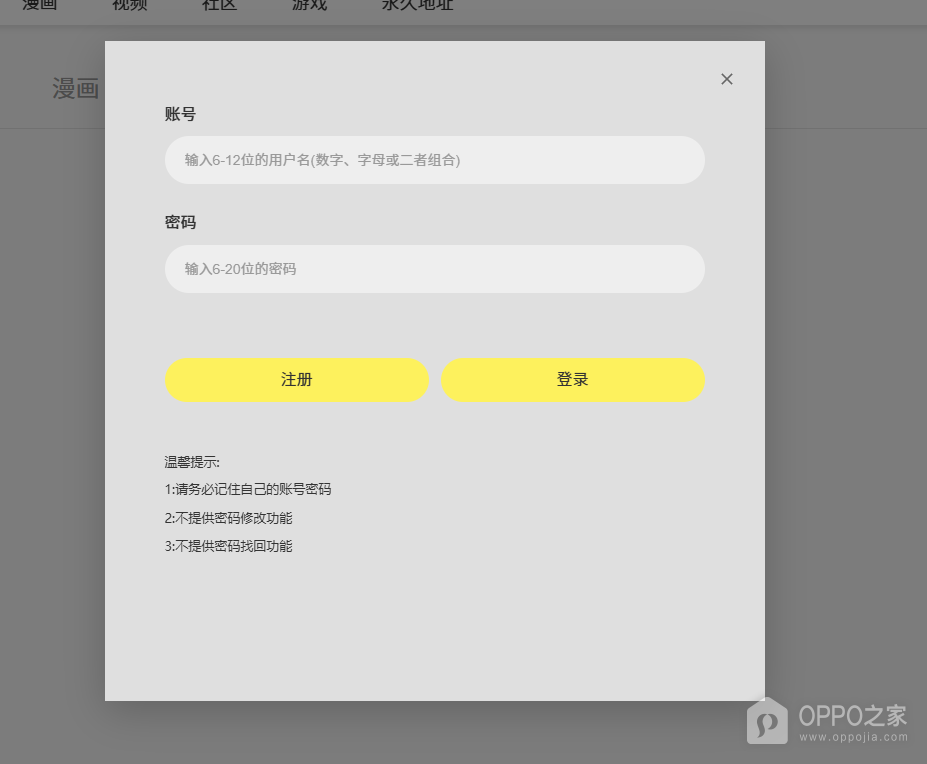The width and height of the screenshot is (927, 764).
Task: Open the 社区 menu item in the top navigation
Action: point(219,5)
